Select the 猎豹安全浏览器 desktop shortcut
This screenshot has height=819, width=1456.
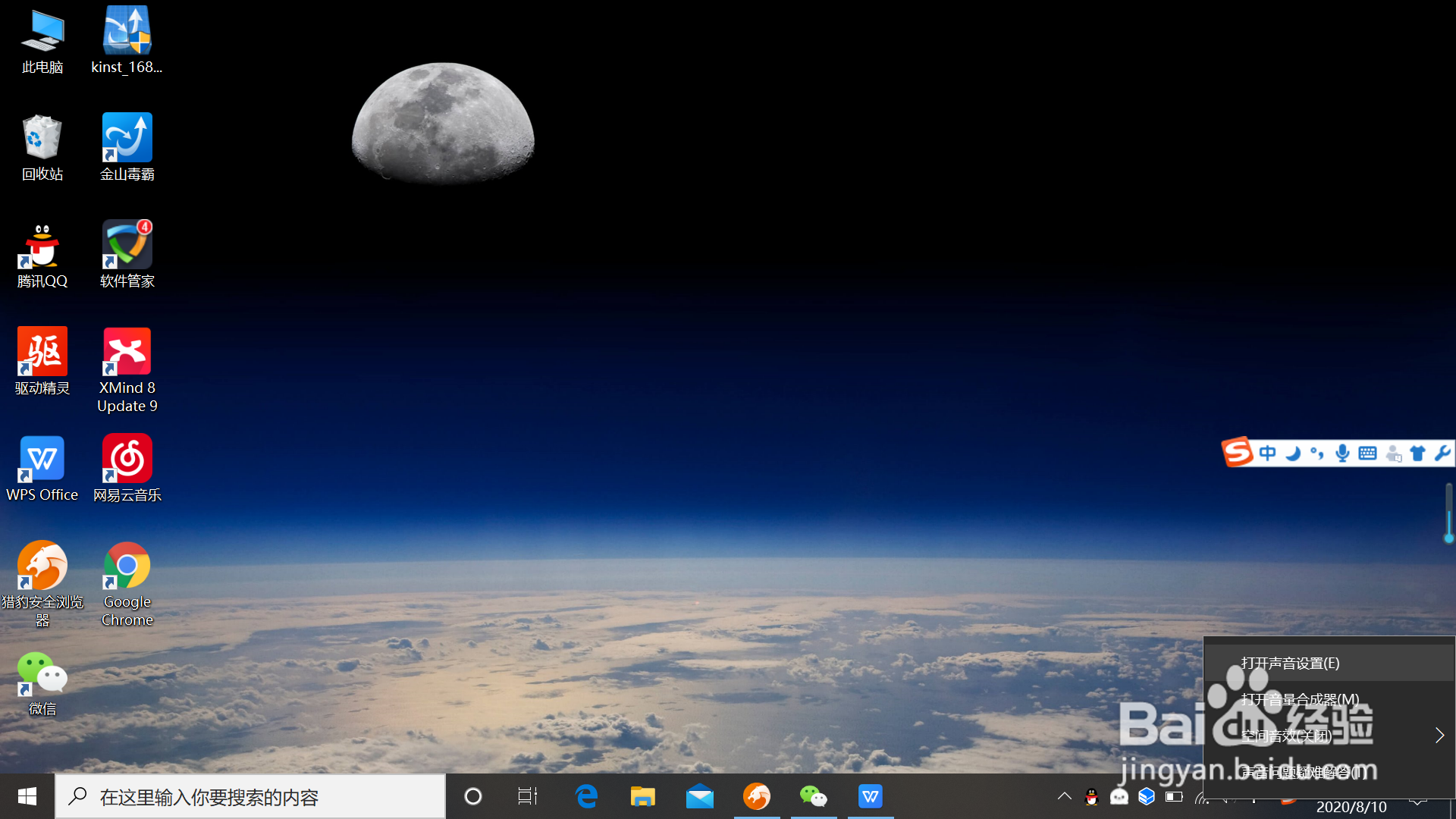[x=42, y=585]
